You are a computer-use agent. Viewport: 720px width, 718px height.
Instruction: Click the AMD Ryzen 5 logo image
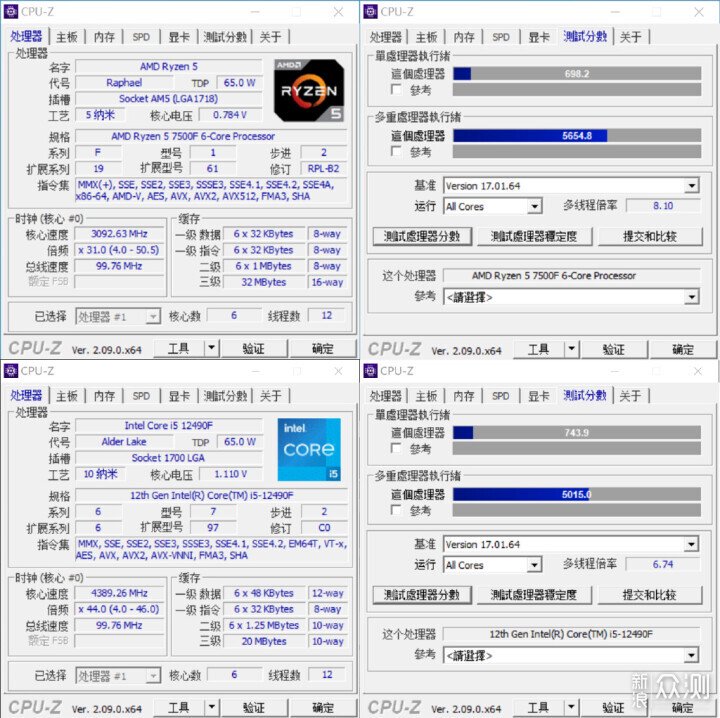[x=309, y=90]
